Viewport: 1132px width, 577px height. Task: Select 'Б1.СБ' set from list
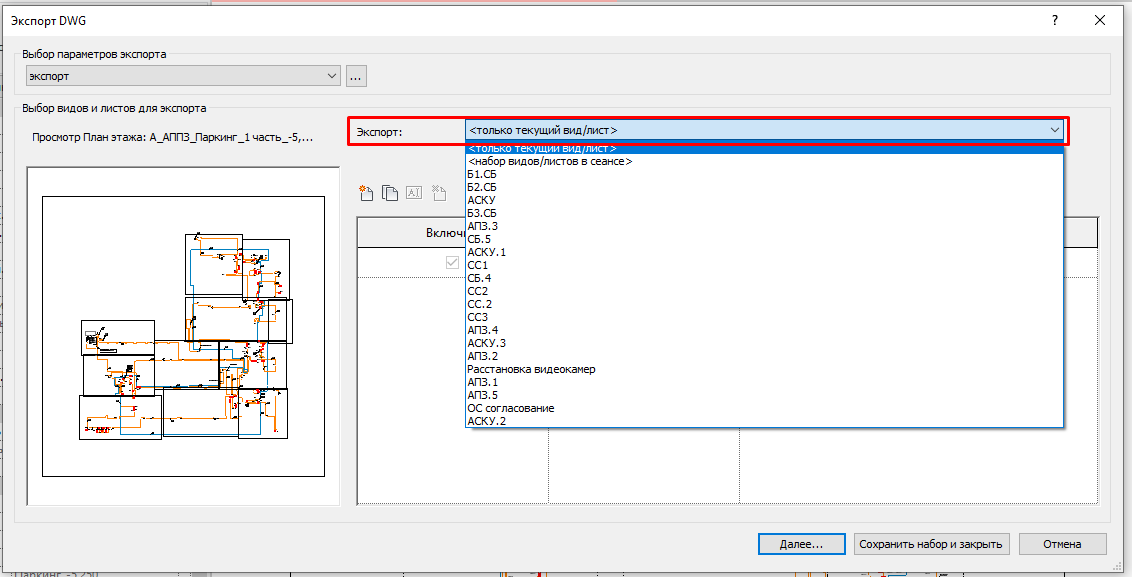(482, 174)
